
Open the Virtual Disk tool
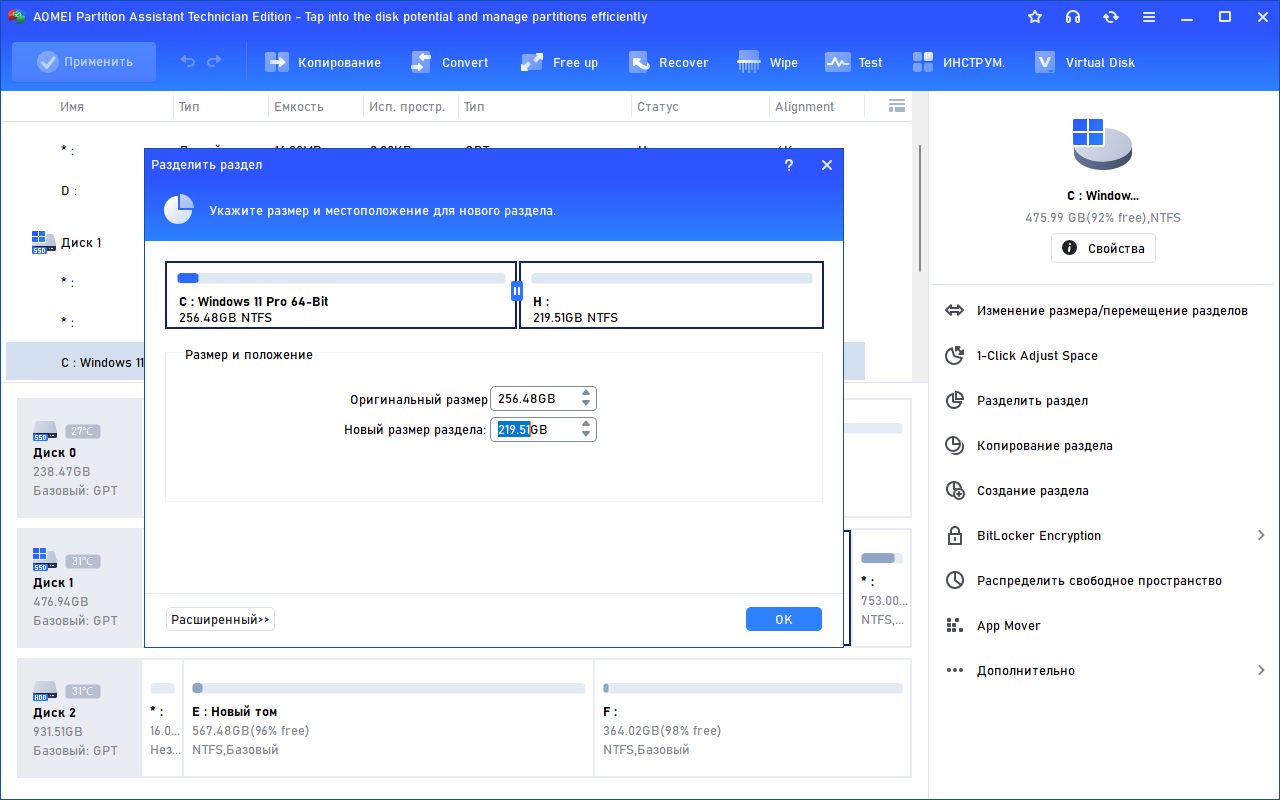(x=1045, y=62)
